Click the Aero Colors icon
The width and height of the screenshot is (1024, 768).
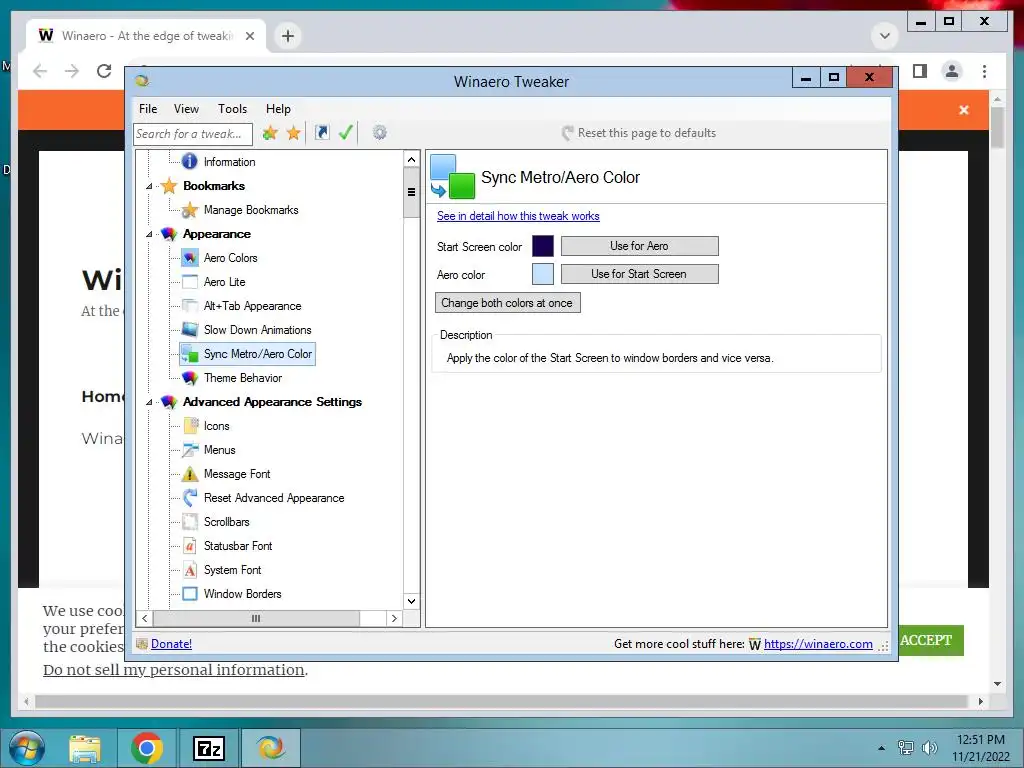point(189,258)
